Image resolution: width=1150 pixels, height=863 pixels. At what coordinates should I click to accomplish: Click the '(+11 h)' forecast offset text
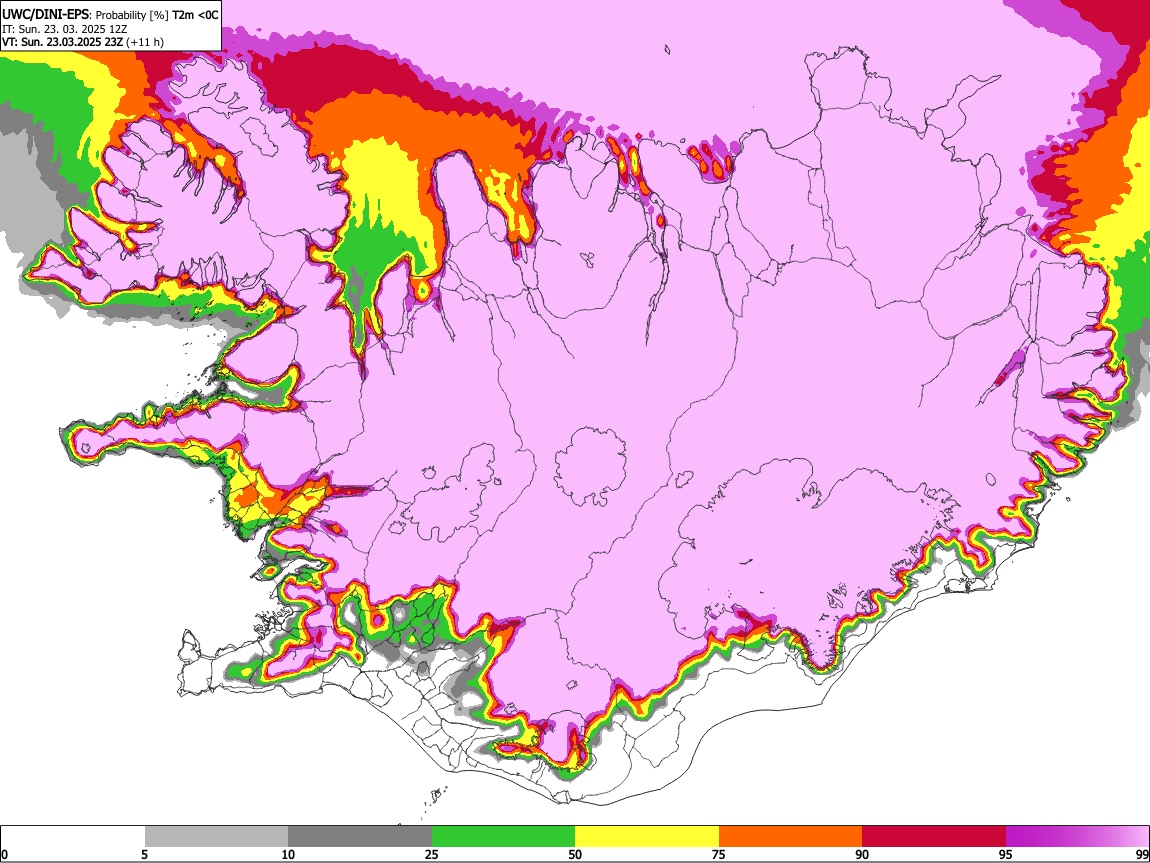[x=145, y=42]
